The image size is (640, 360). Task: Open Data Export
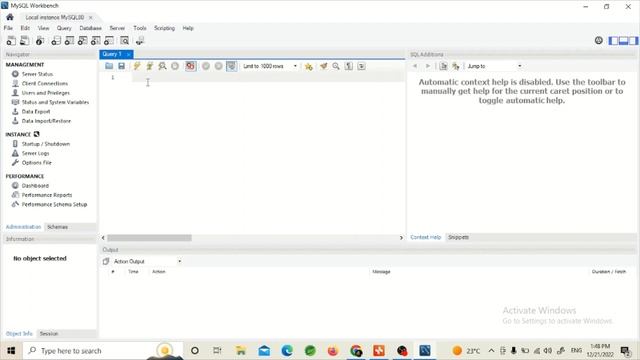[x=36, y=111]
